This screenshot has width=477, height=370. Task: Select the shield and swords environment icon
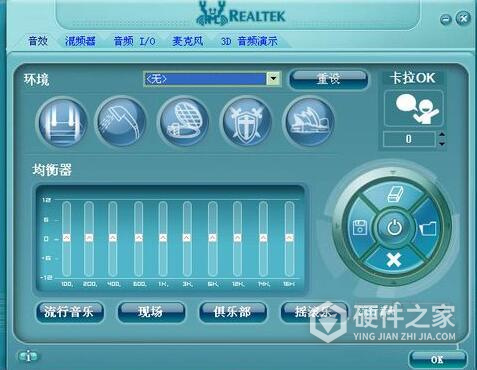(246, 122)
